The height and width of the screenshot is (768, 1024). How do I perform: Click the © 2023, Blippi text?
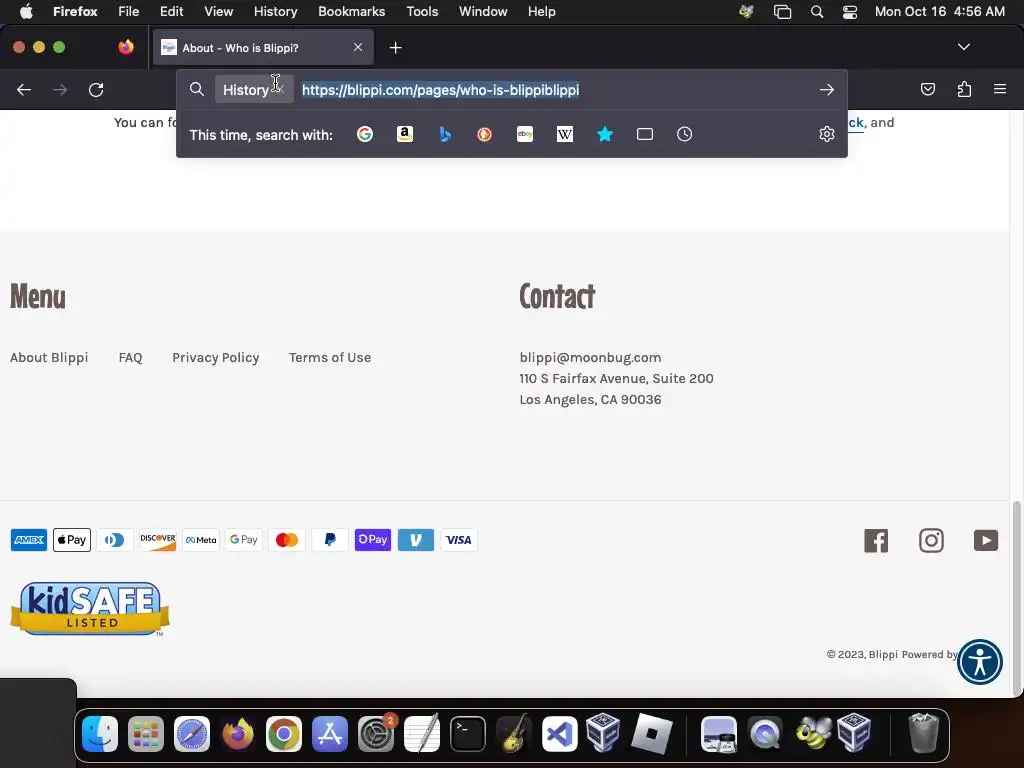(x=861, y=654)
